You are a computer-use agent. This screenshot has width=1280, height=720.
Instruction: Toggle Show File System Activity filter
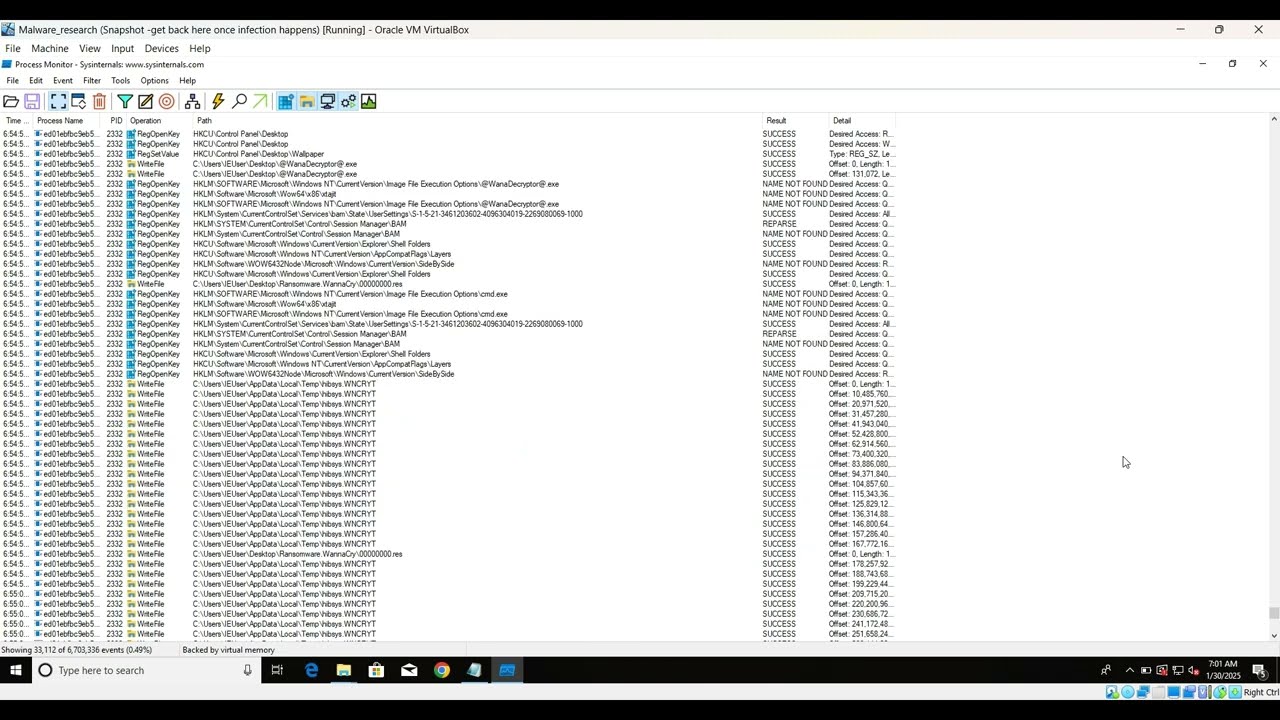pyautogui.click(x=306, y=101)
